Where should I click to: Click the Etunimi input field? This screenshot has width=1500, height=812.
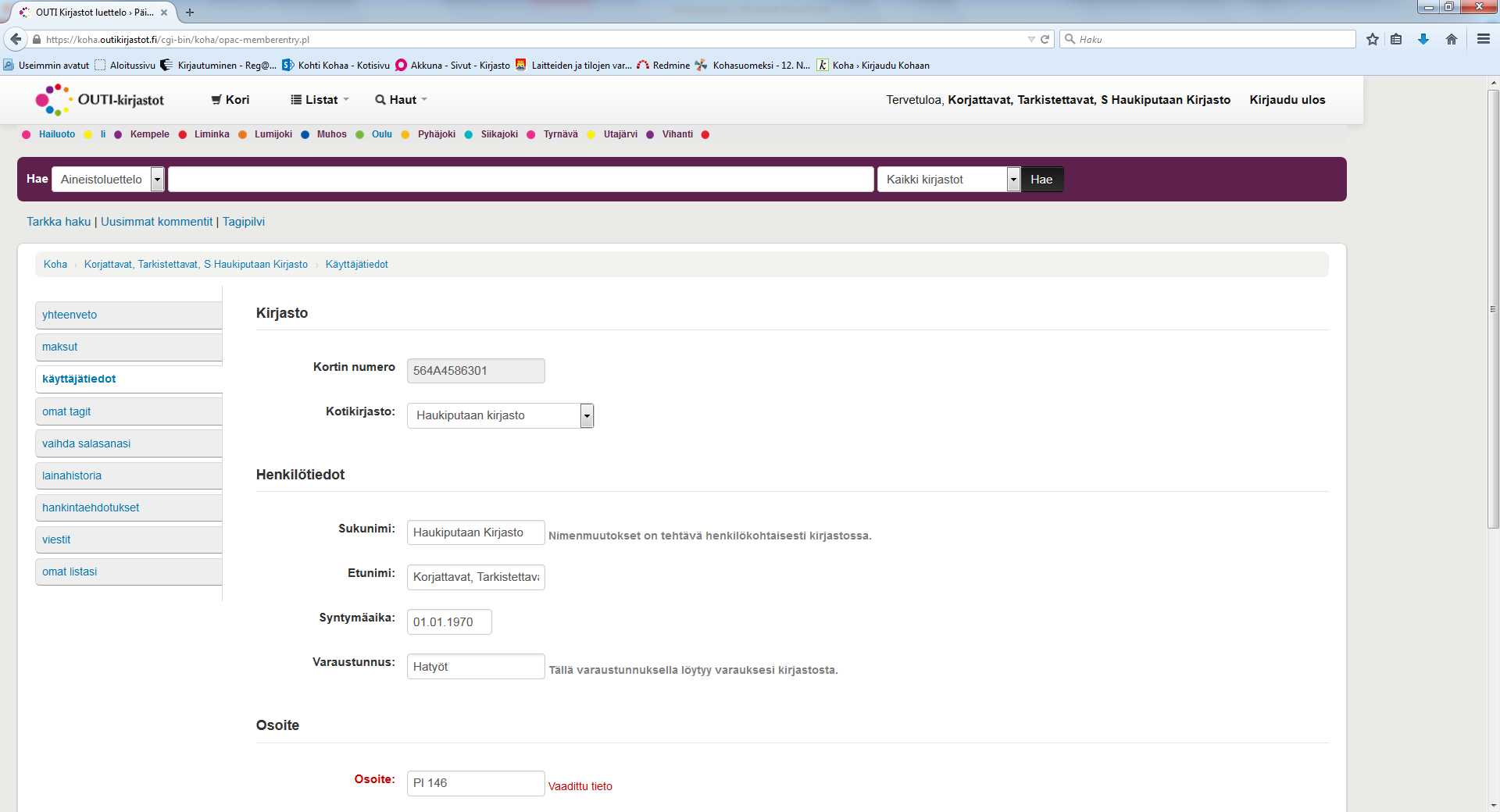coord(476,577)
